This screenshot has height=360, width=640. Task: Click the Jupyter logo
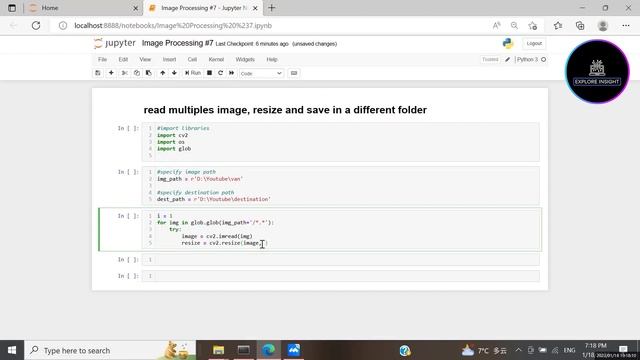pyautogui.click(x=115, y=43)
